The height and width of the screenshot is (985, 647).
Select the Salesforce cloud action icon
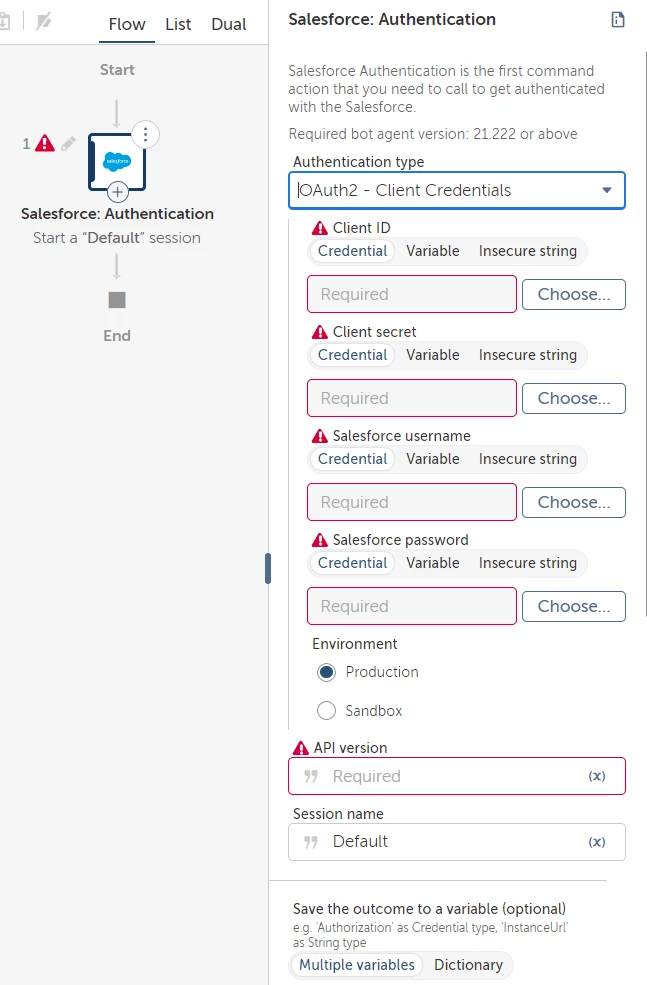(x=117, y=161)
